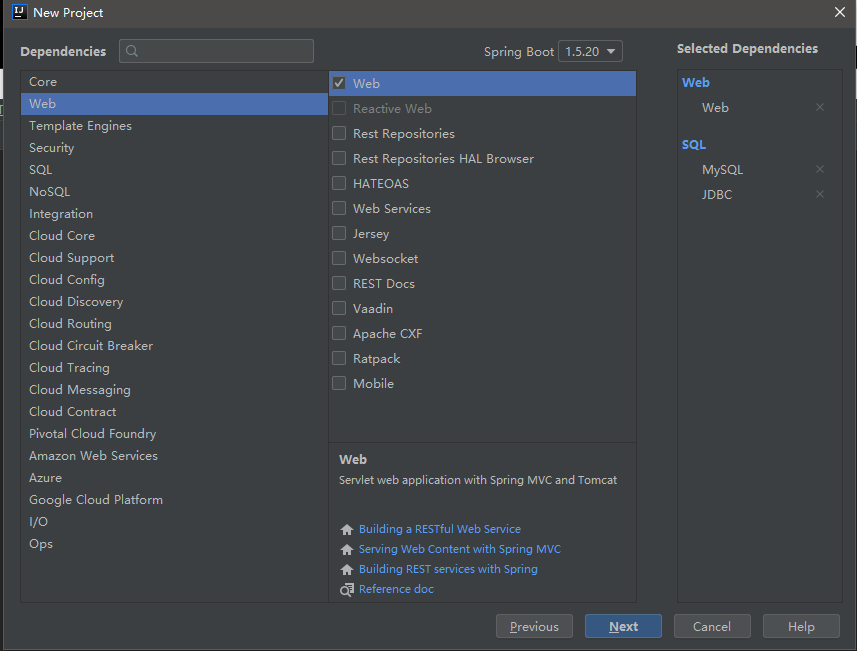The height and width of the screenshot is (651, 857).
Task: Enable the Apache CXF checkbox
Action: click(x=339, y=333)
